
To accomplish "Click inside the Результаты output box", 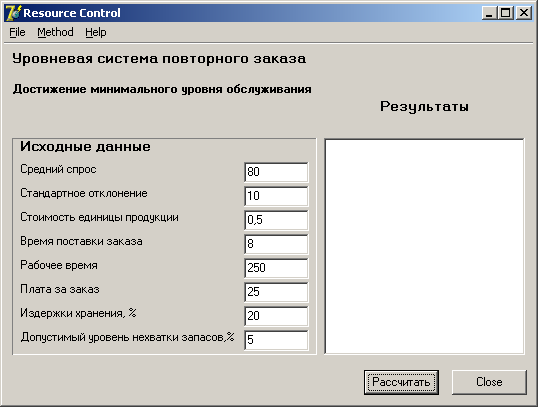I will coord(424,246).
